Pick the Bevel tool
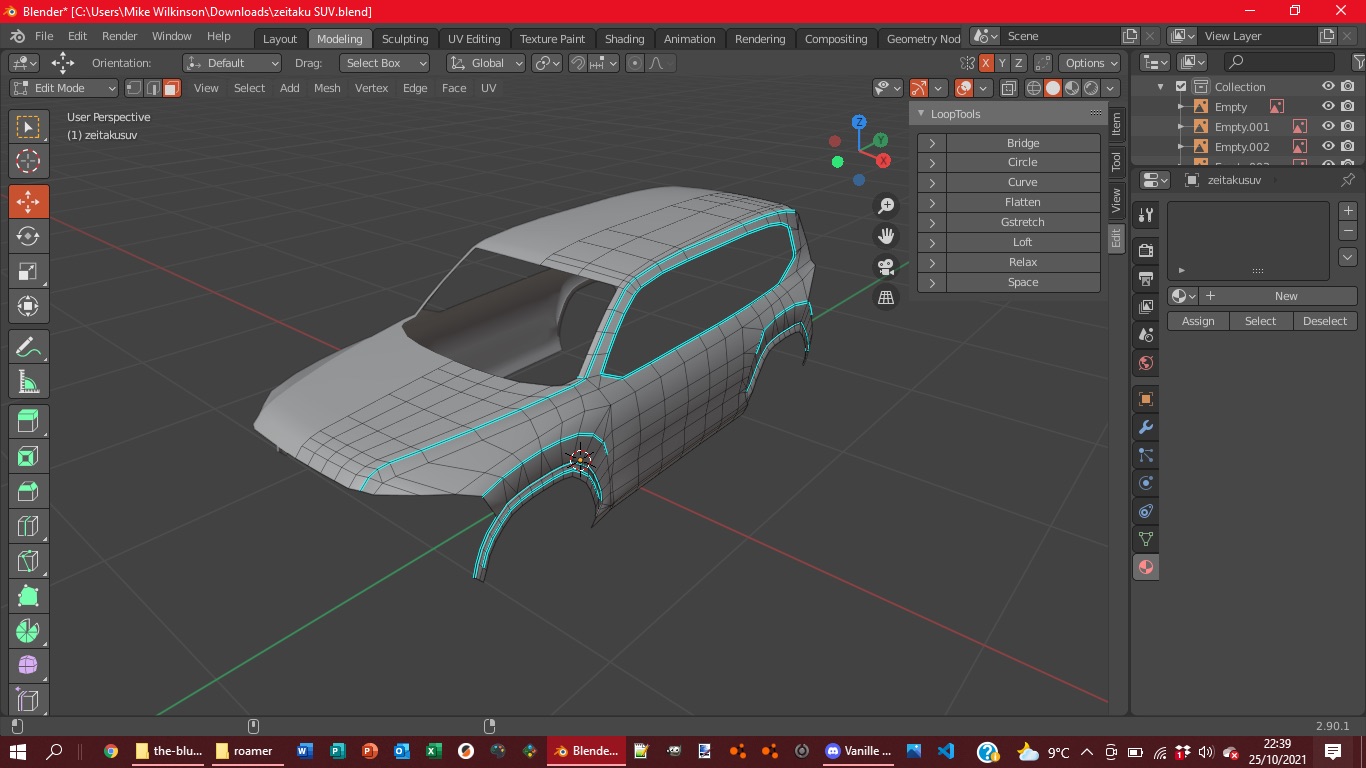The image size is (1366, 768). 28,491
